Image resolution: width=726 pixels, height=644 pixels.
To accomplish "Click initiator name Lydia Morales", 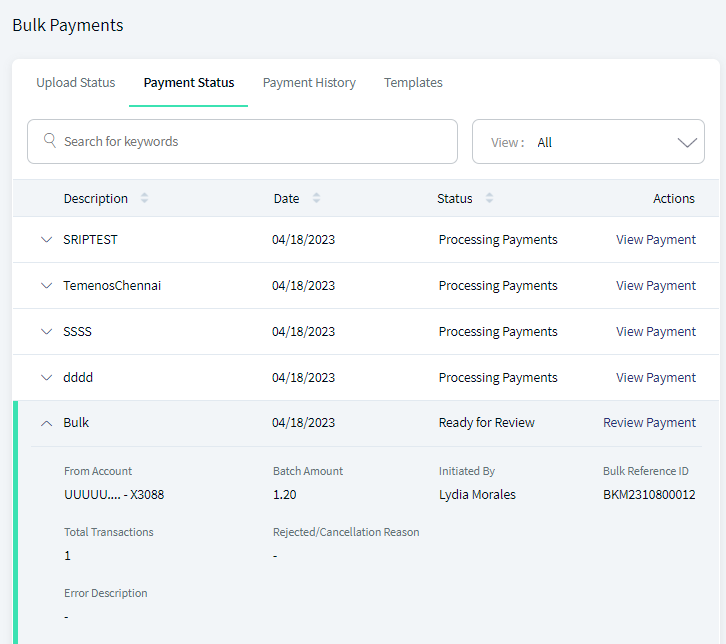I will [x=477, y=494].
